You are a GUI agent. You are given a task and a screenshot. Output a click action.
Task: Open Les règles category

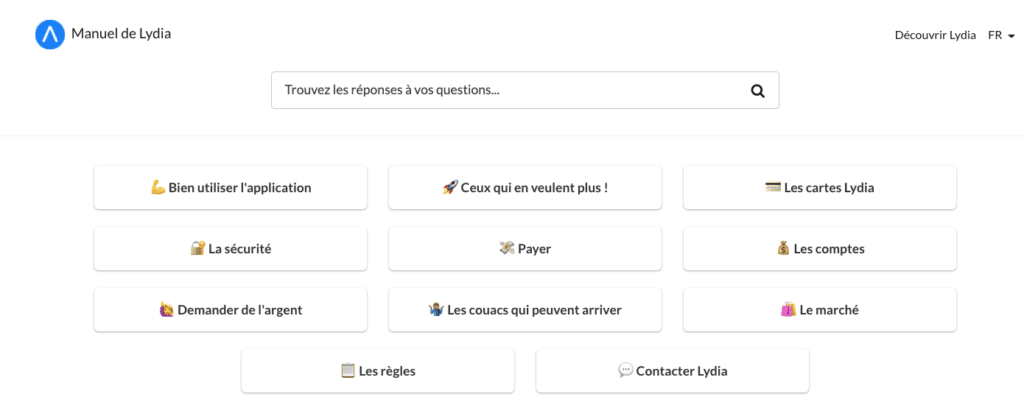click(378, 371)
